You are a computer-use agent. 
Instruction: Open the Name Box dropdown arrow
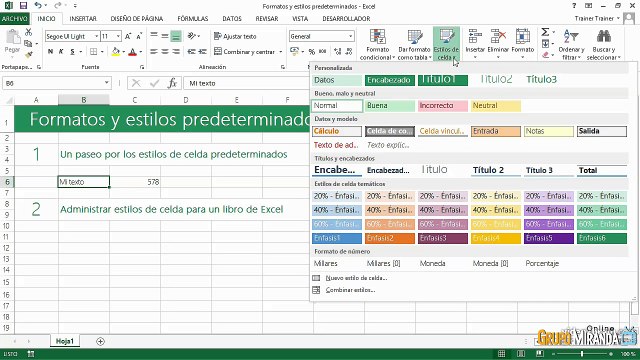[107, 83]
